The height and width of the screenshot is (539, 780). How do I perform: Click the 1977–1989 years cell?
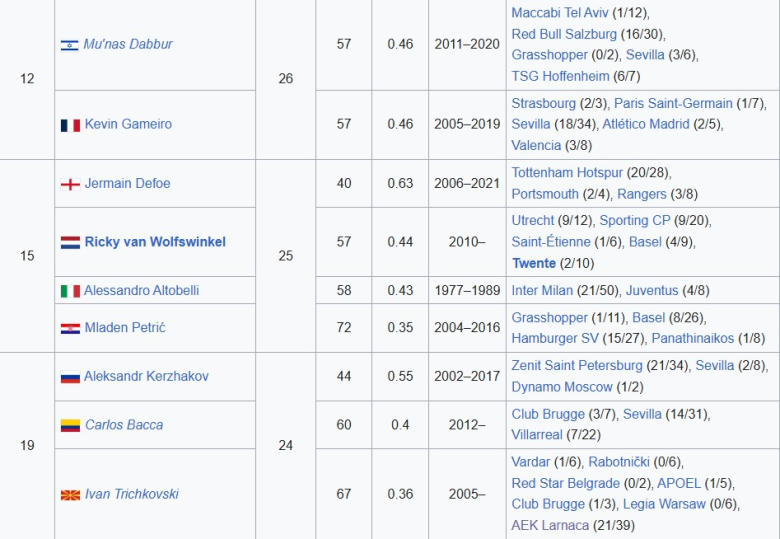[467, 290]
